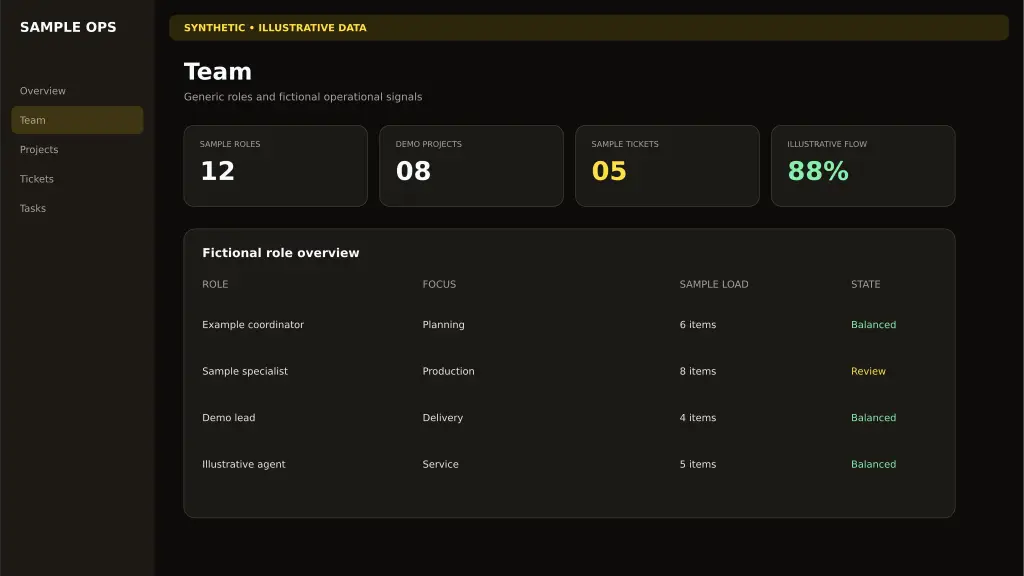1024x576 pixels.
Task: Select the Sample specialist role
Action: click(245, 371)
